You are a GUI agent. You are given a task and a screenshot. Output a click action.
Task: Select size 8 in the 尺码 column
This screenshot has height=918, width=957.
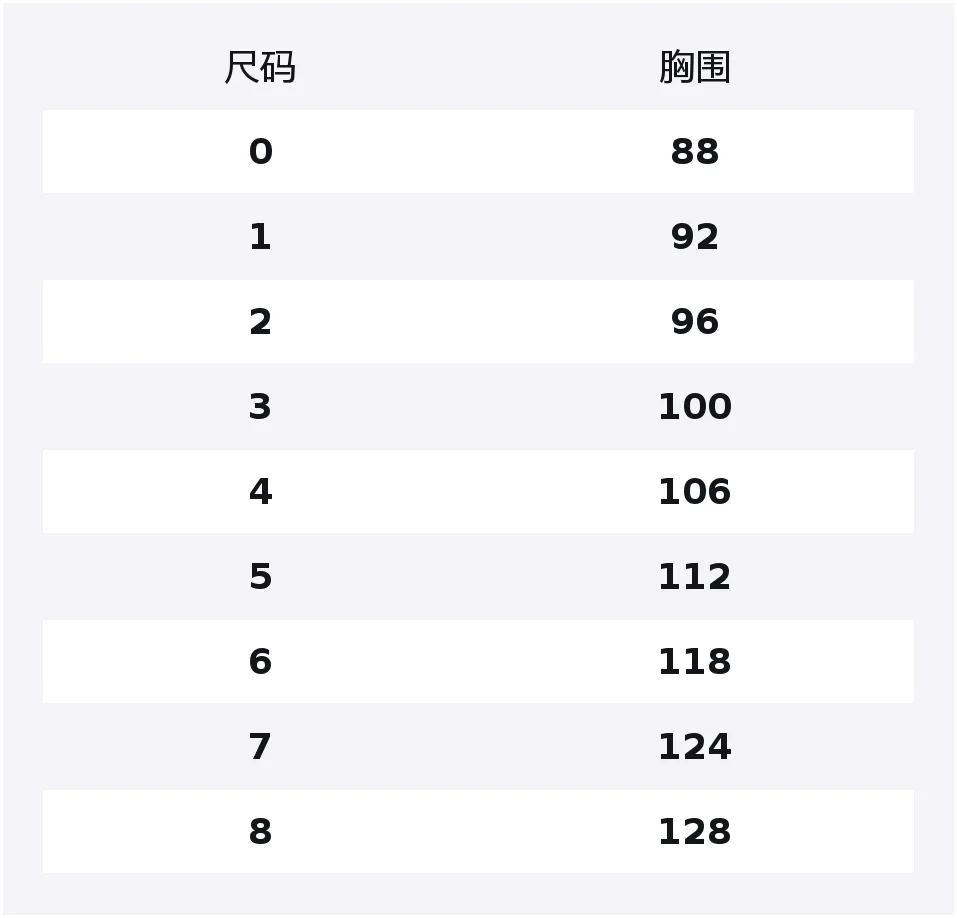[x=260, y=832]
